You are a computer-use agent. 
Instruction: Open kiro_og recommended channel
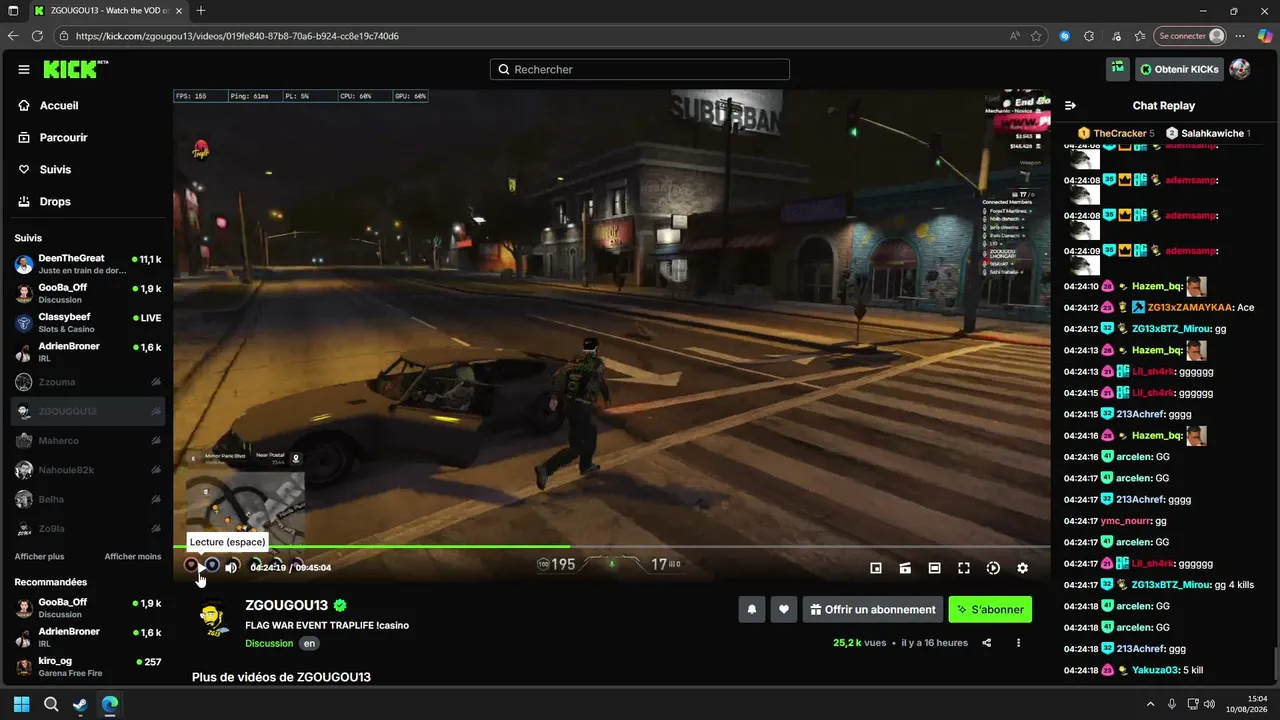tap(88, 667)
